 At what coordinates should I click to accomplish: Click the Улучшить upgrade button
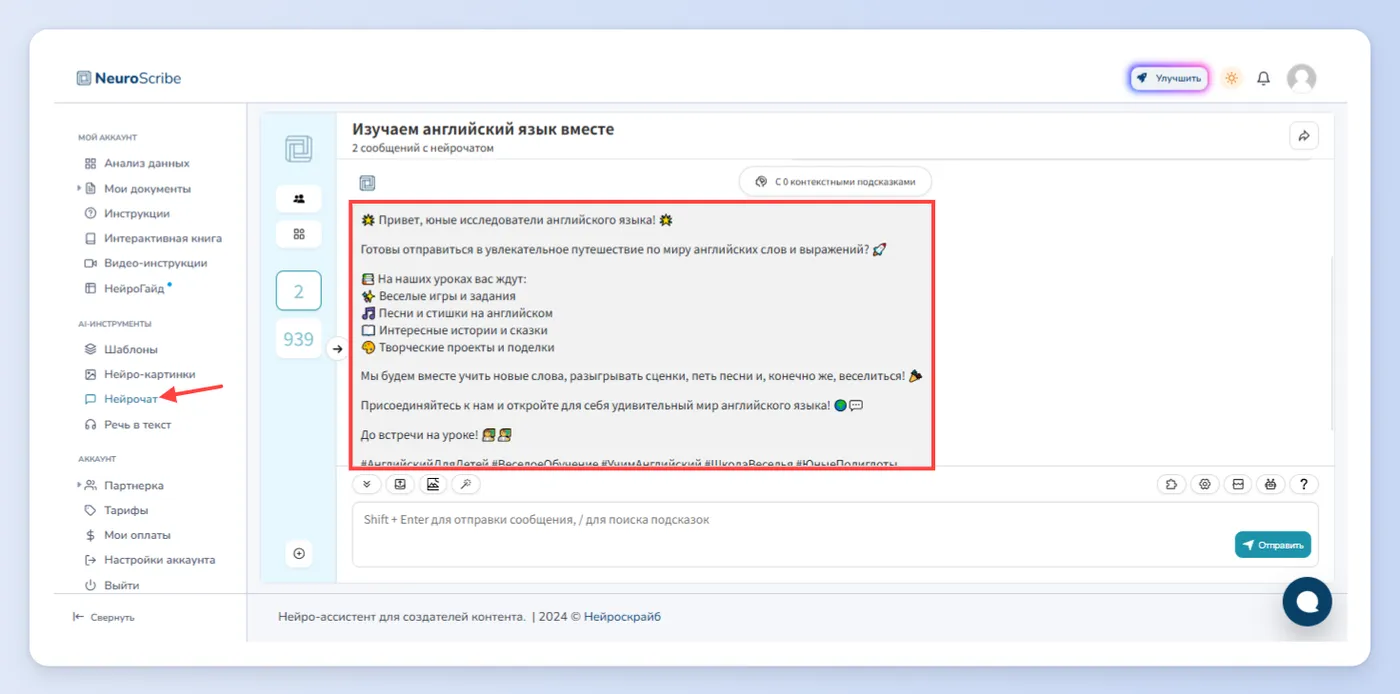tap(1169, 78)
